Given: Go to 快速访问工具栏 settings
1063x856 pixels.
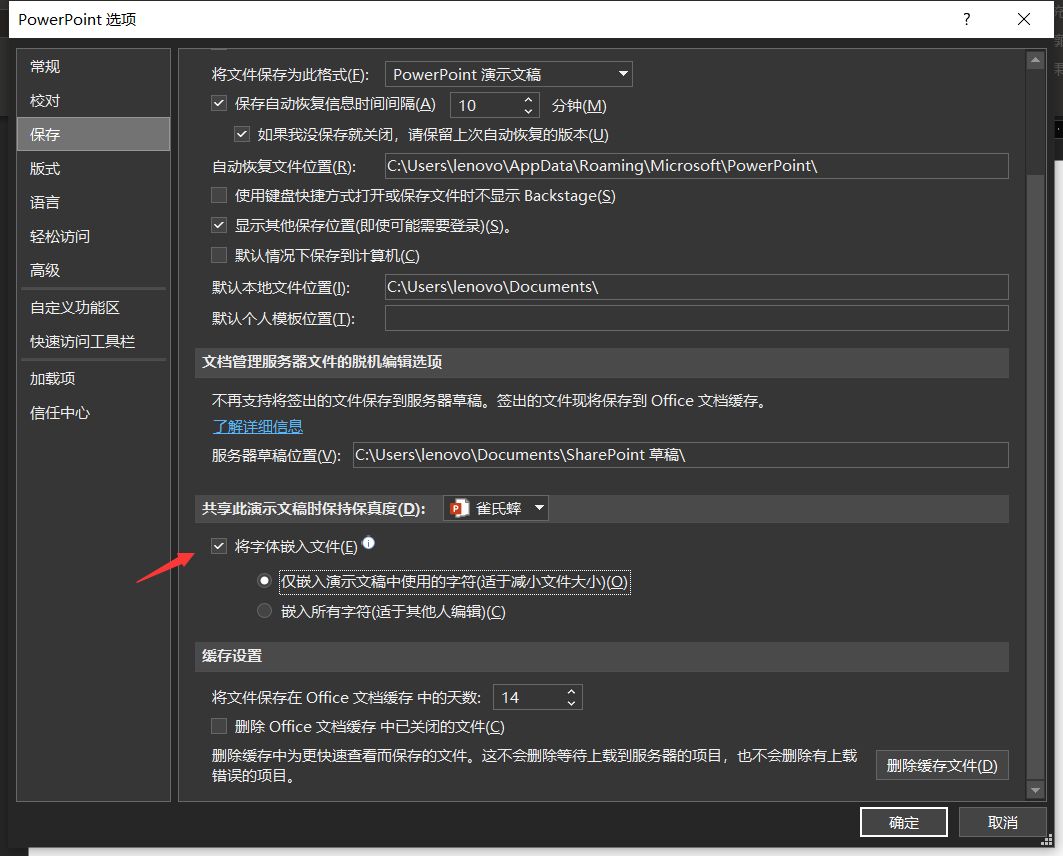Looking at the screenshot, I should point(94,342).
